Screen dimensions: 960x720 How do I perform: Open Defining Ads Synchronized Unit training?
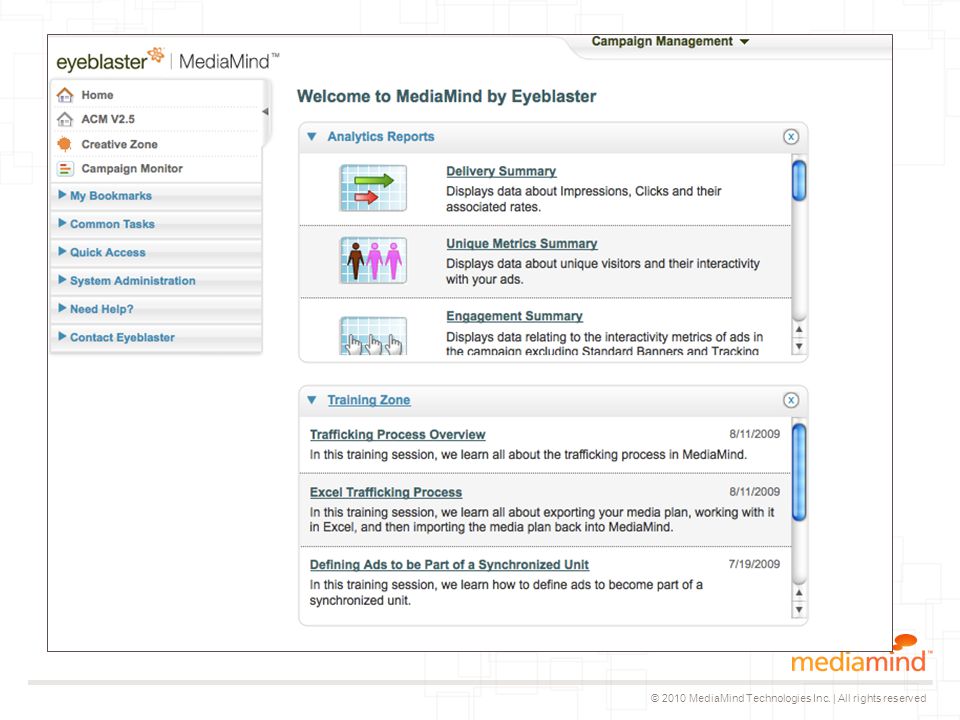click(x=449, y=564)
